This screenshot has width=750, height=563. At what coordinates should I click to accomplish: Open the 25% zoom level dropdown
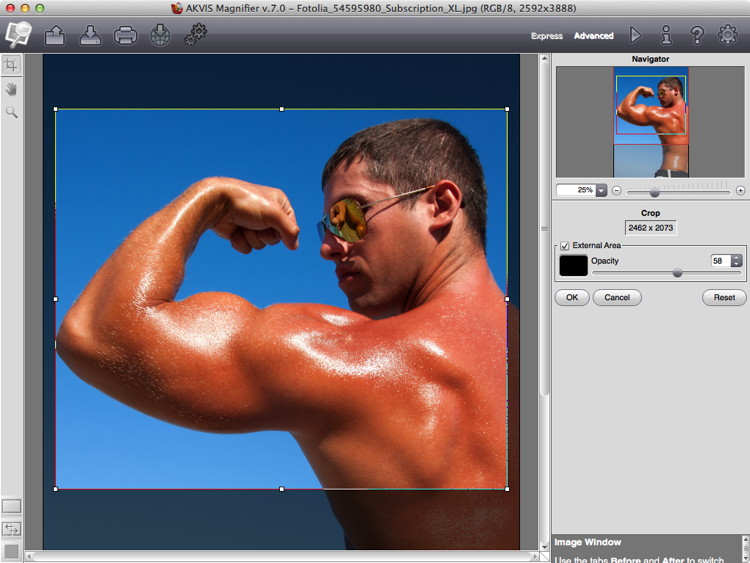(x=601, y=190)
